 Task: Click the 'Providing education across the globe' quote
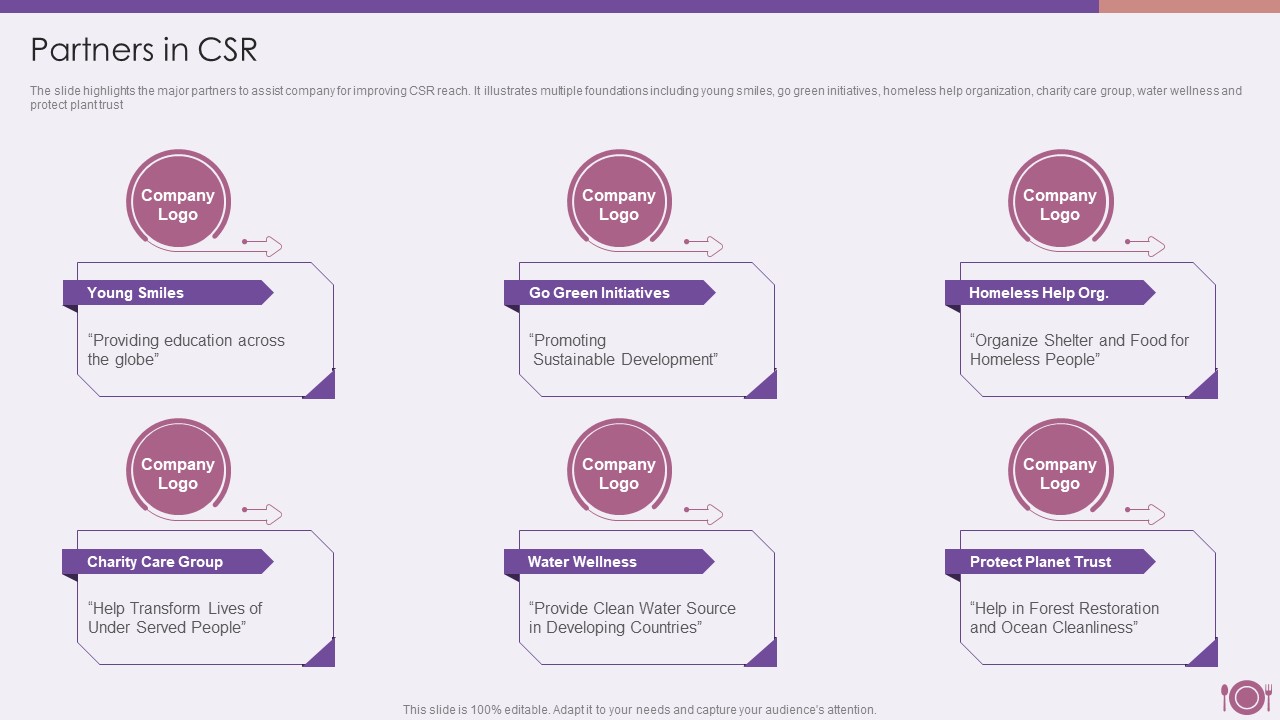click(186, 350)
